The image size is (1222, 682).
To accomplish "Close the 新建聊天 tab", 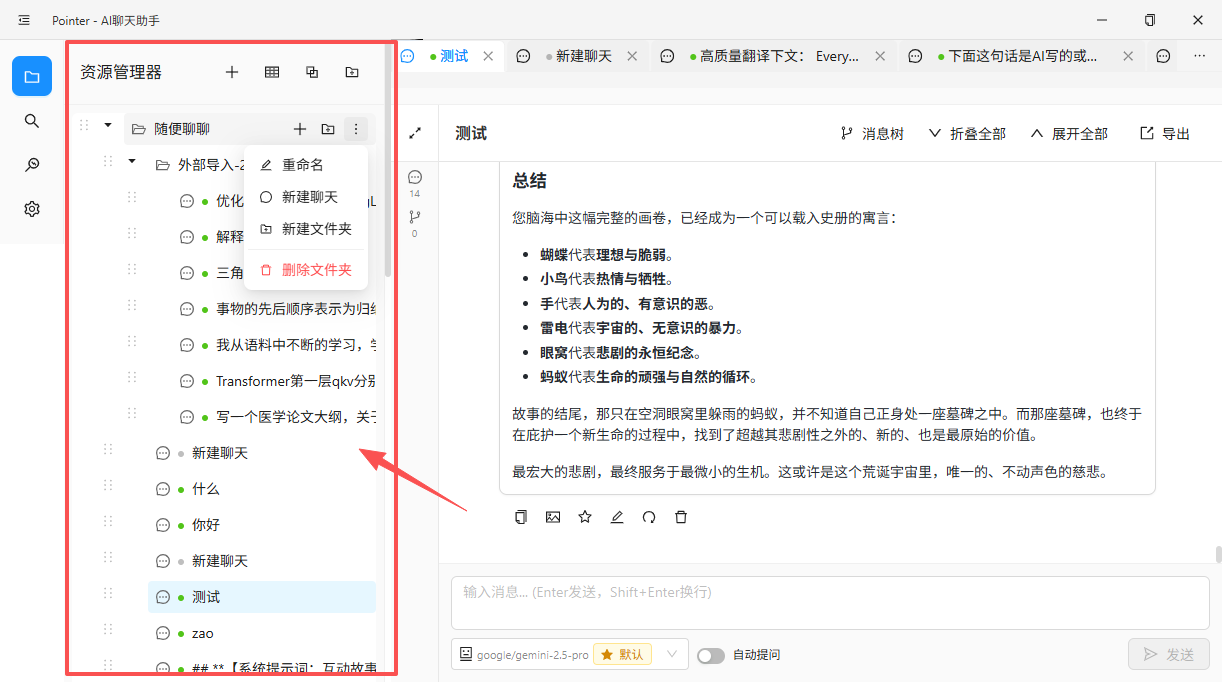I will pyautogui.click(x=632, y=56).
